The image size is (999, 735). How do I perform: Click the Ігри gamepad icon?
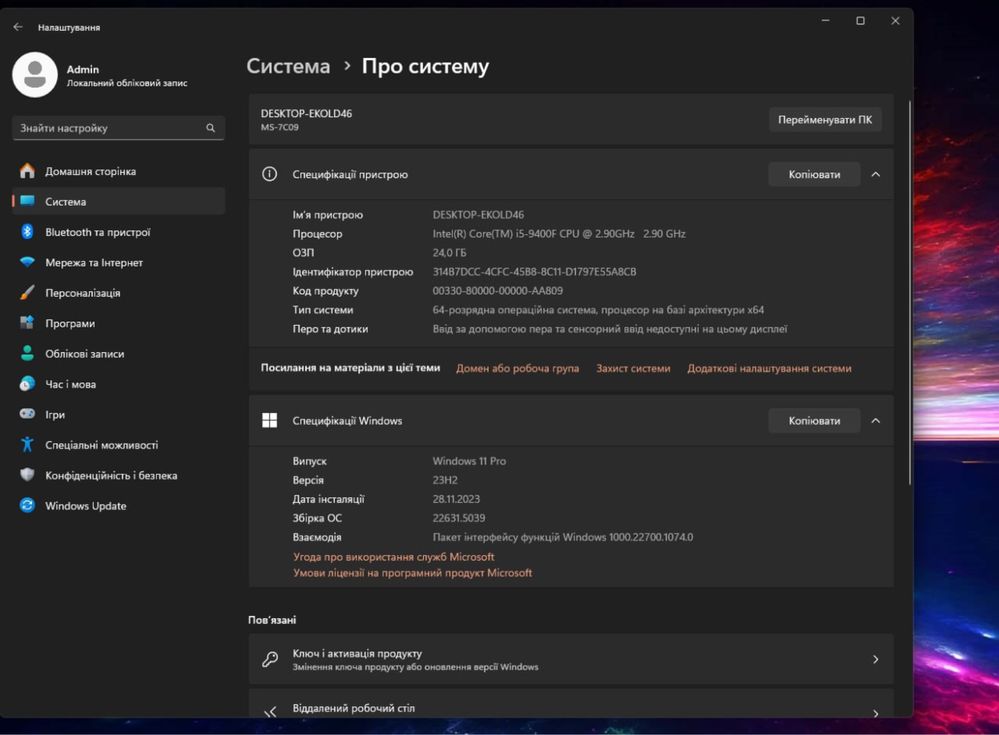(x=27, y=414)
